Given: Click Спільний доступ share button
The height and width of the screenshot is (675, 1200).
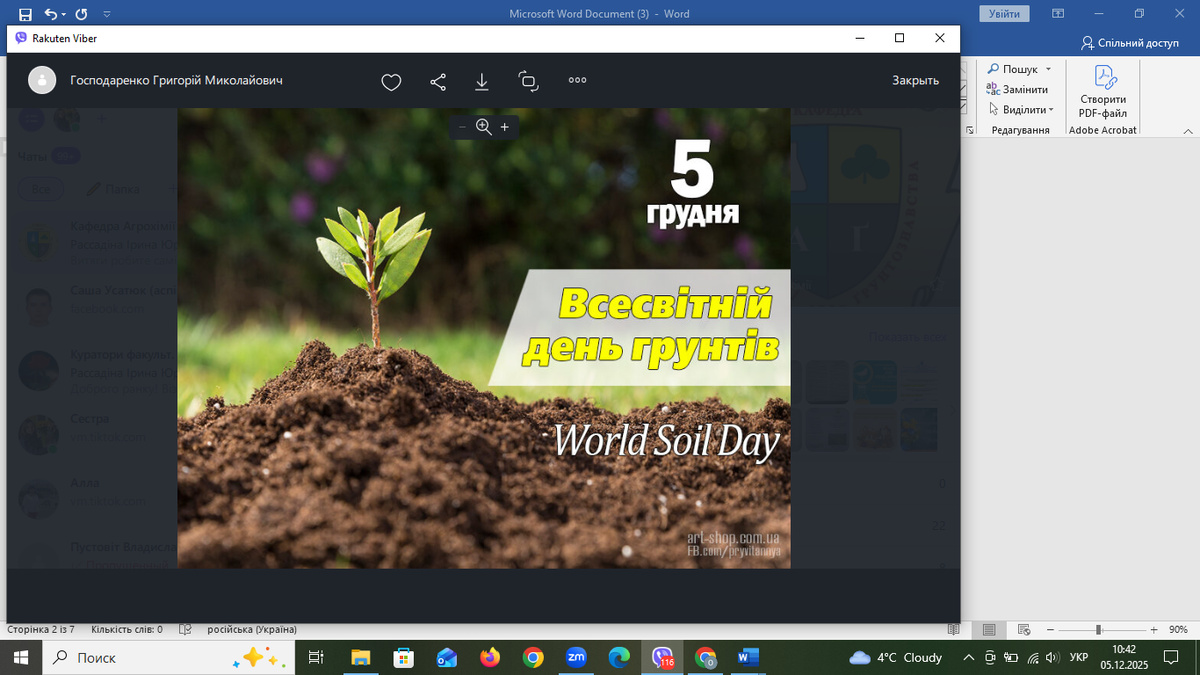Looking at the screenshot, I should pyautogui.click(x=1130, y=43).
